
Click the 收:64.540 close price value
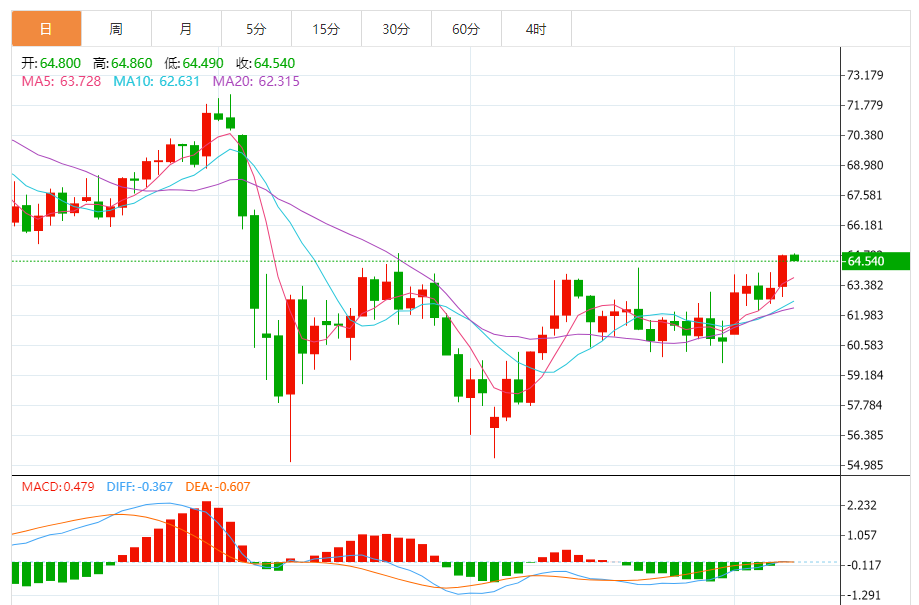click(x=266, y=63)
